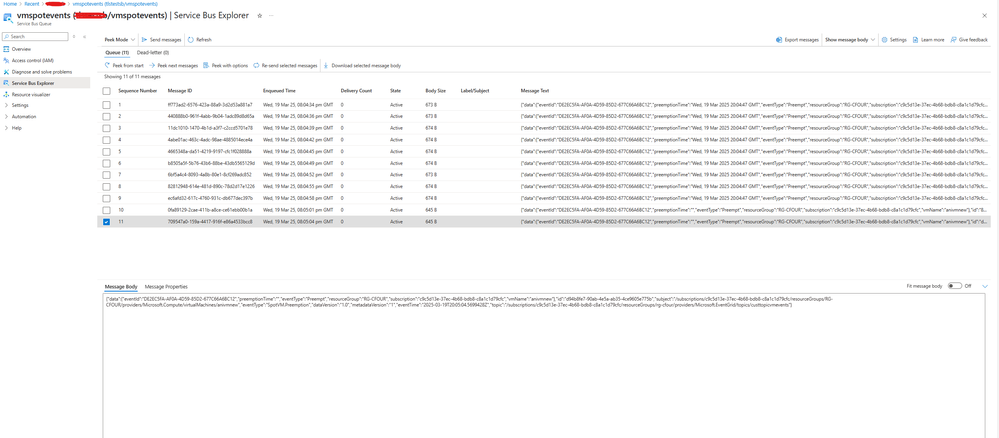Screen dimensions: 999x438
Task: Open the Show message body dropdown
Action: coord(850,40)
